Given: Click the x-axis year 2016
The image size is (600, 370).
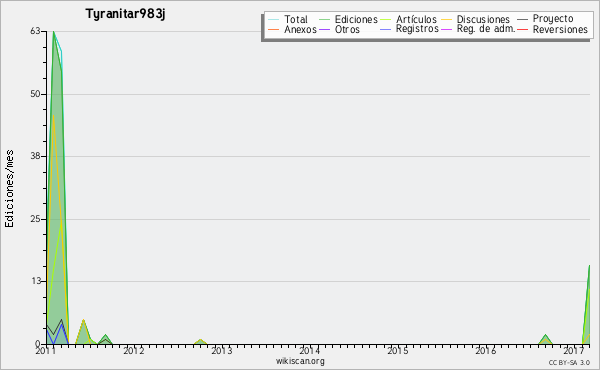Looking at the screenshot, I should click(486, 351).
